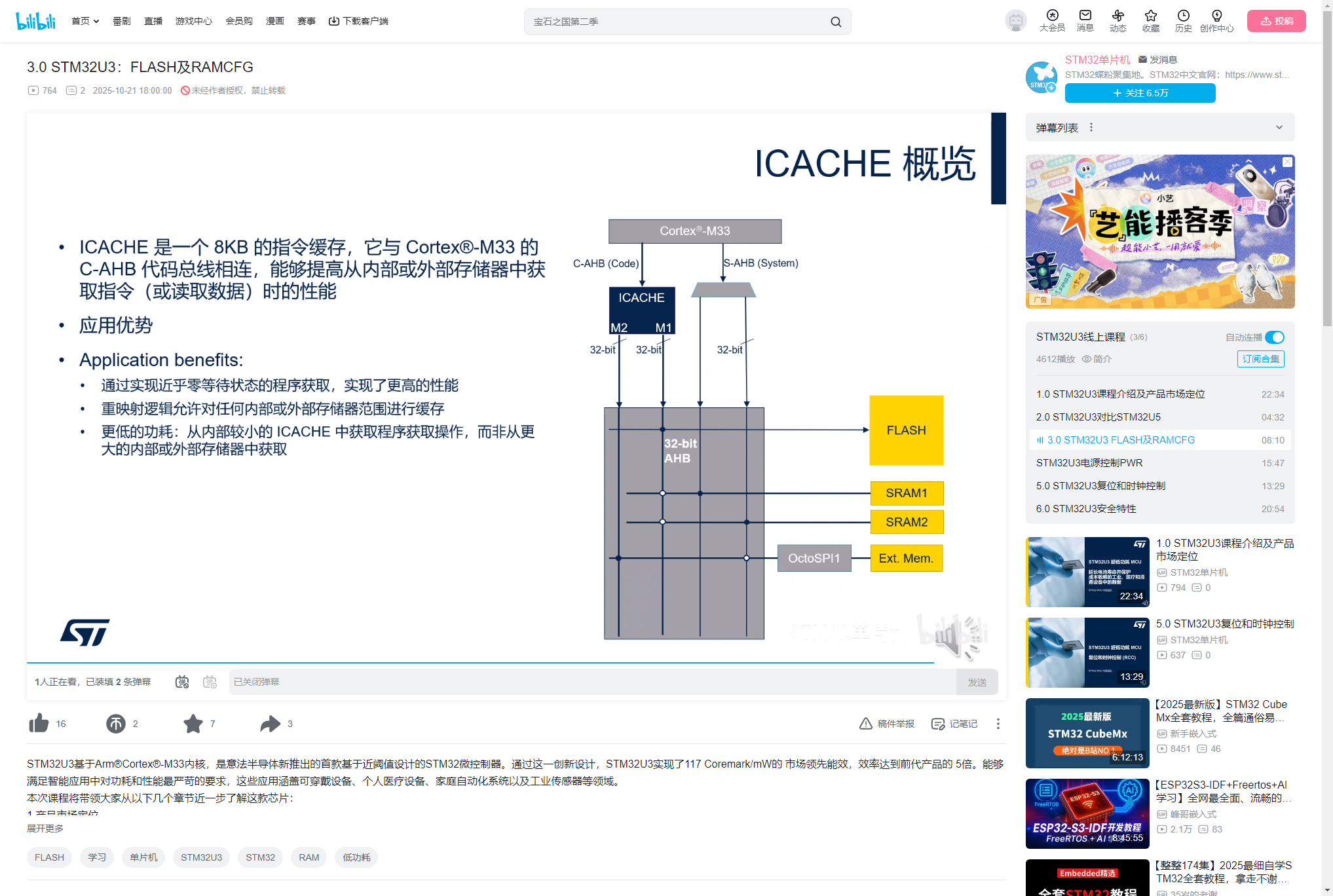Open the danmaku settings icon

pos(210,682)
